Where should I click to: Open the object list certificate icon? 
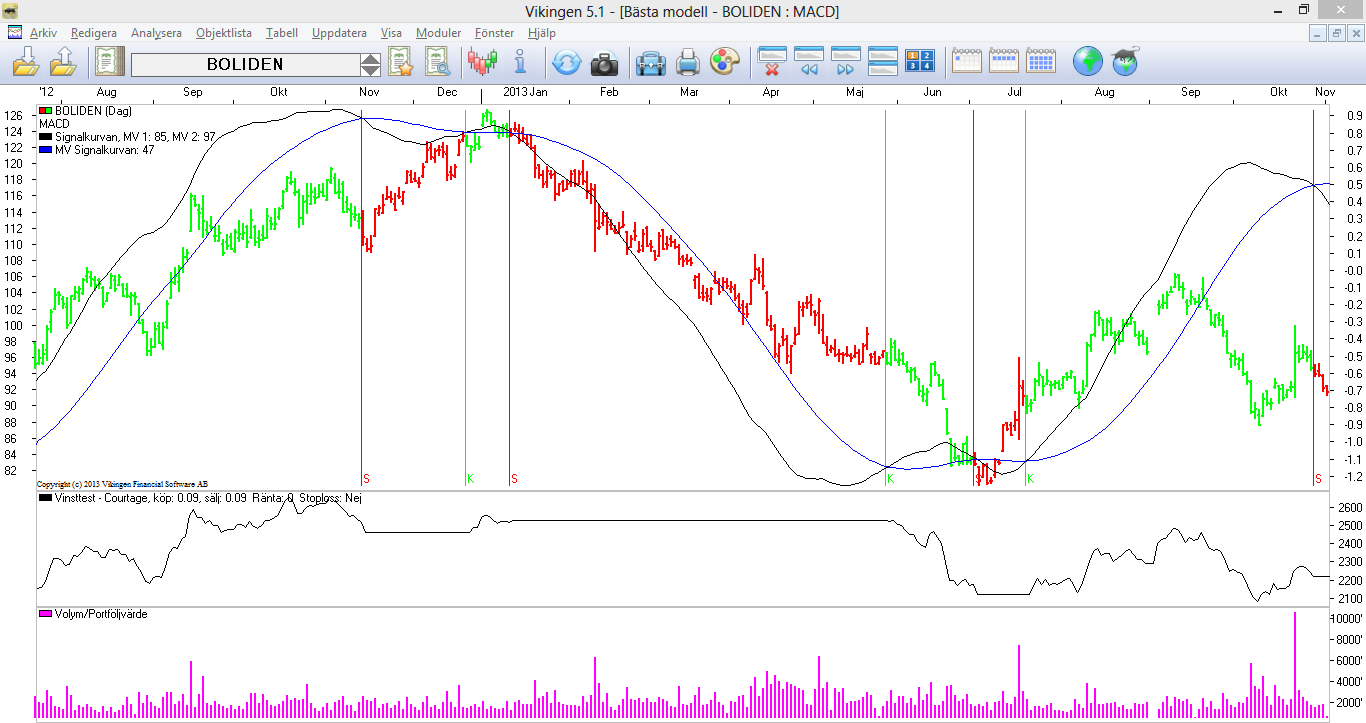click(110, 63)
